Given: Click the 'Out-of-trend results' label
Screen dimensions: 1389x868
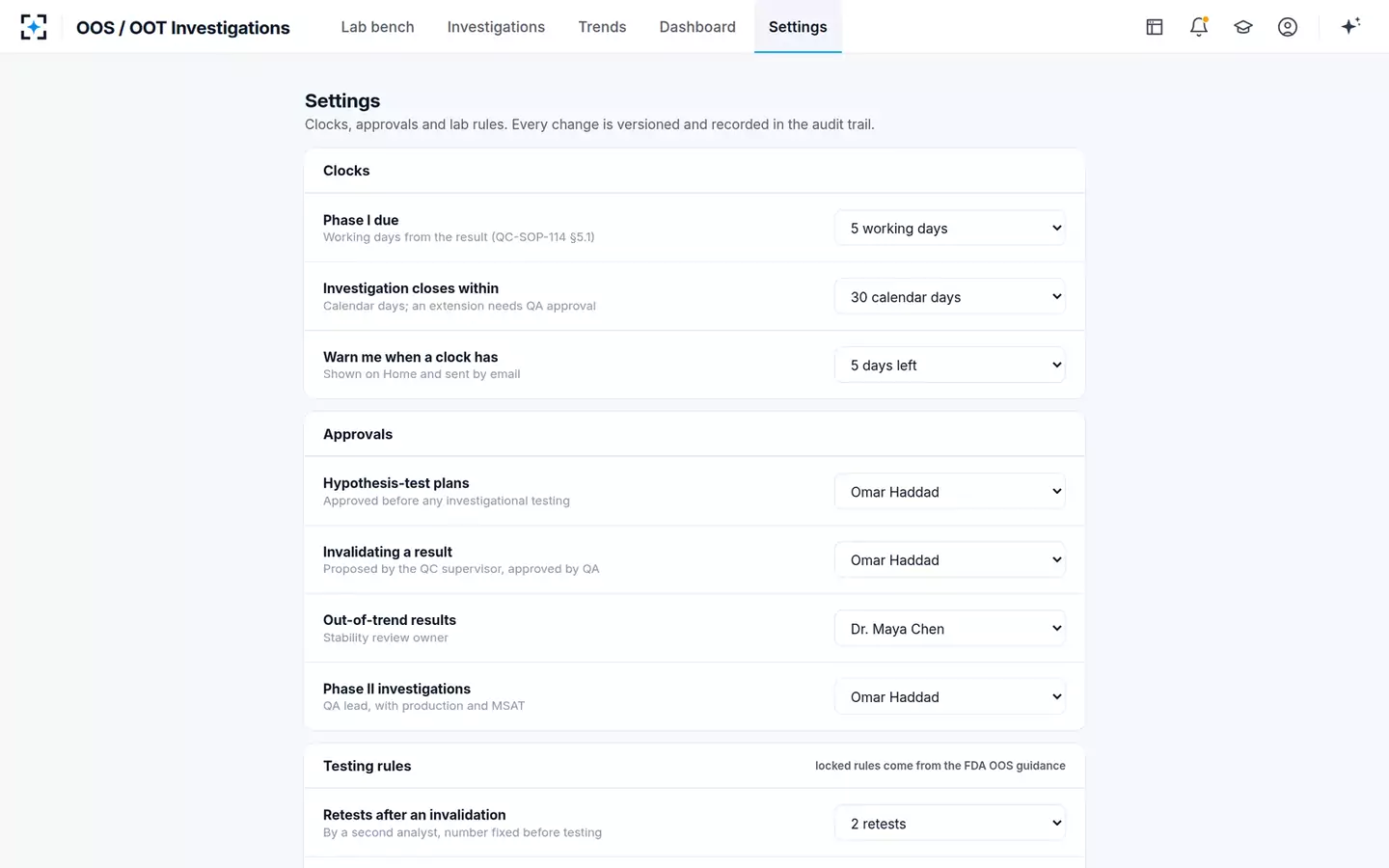Looking at the screenshot, I should pyautogui.click(x=390, y=620).
